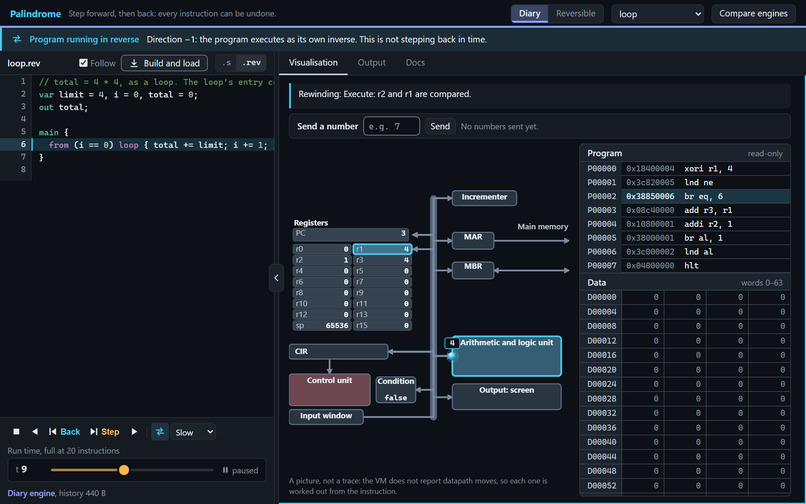The height and width of the screenshot is (504, 806).
Task: Click data row address D00000
Action: coord(601,297)
